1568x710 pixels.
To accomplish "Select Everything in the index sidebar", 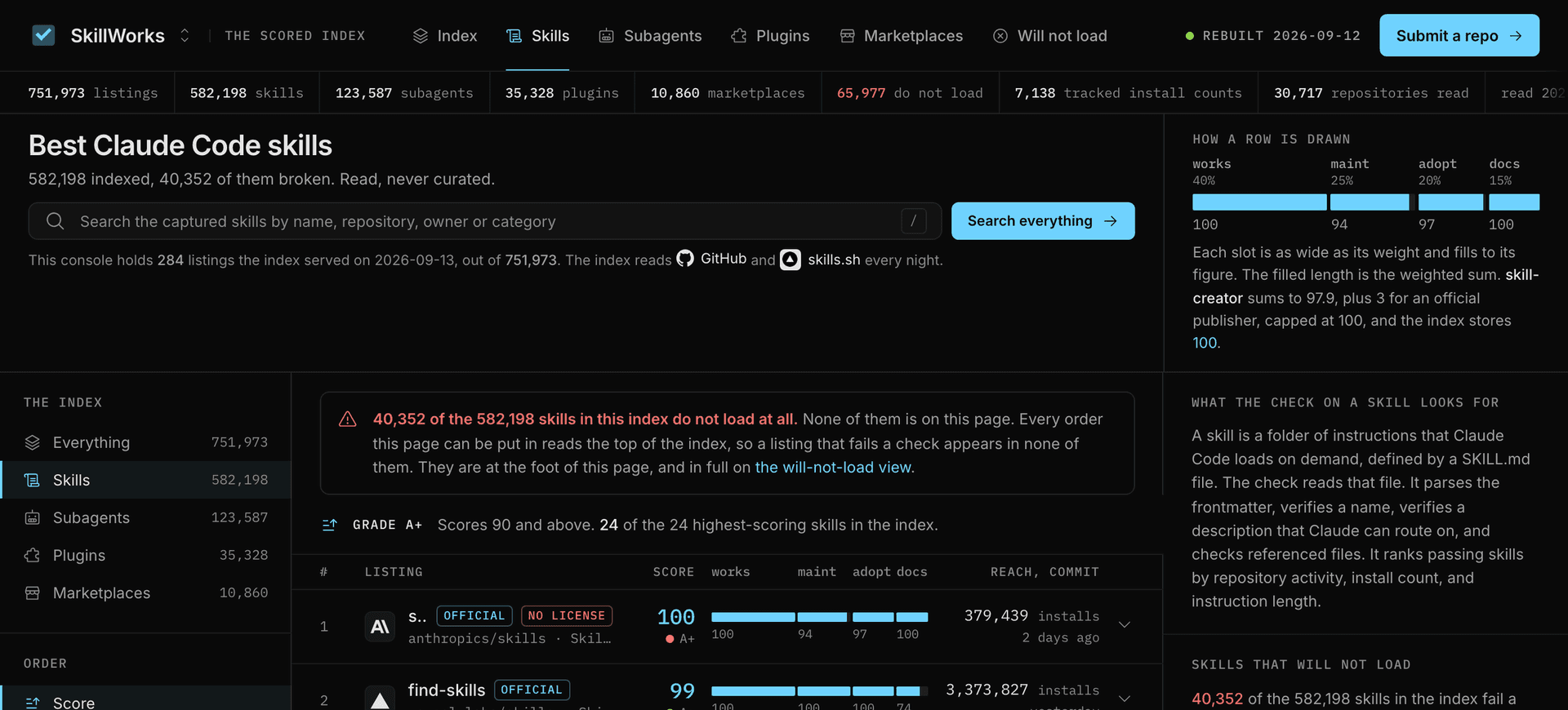I will click(x=145, y=442).
